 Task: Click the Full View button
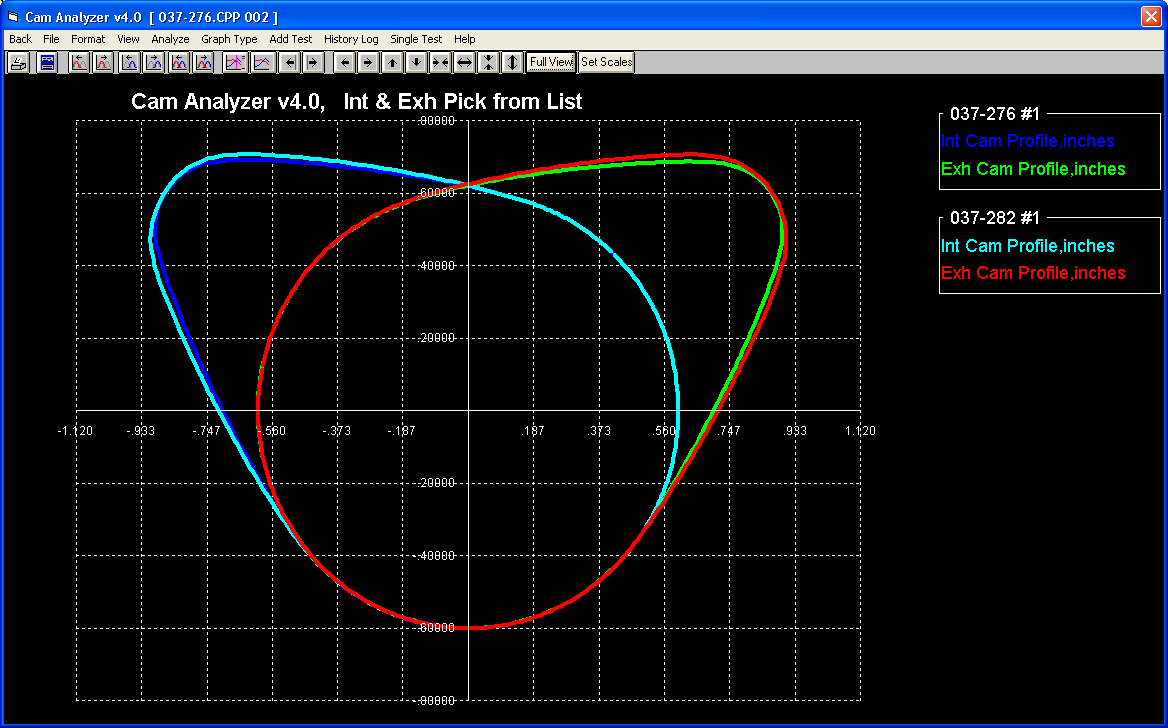[x=551, y=63]
